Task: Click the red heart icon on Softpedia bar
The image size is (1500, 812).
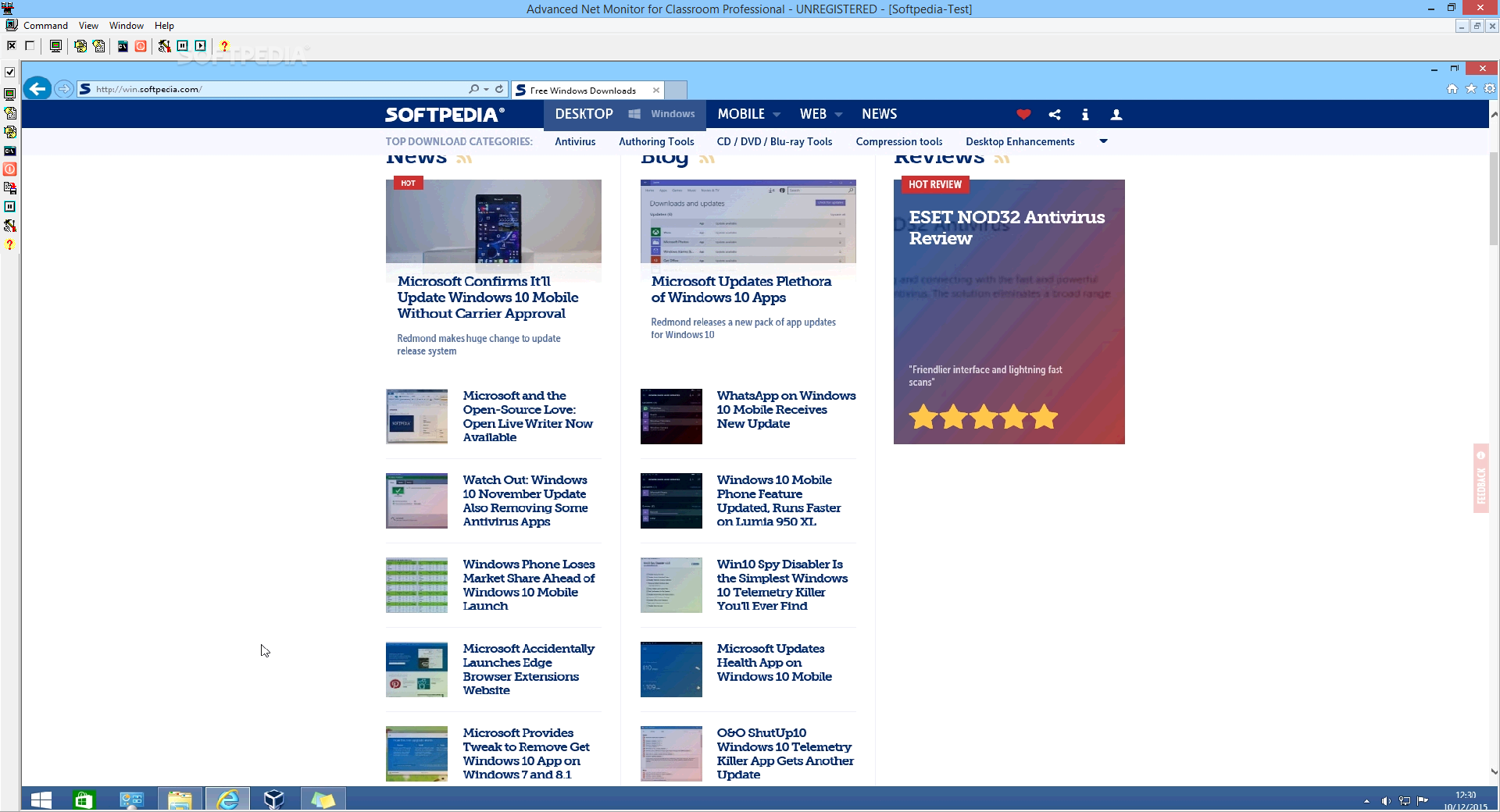Action: pos(1023,114)
